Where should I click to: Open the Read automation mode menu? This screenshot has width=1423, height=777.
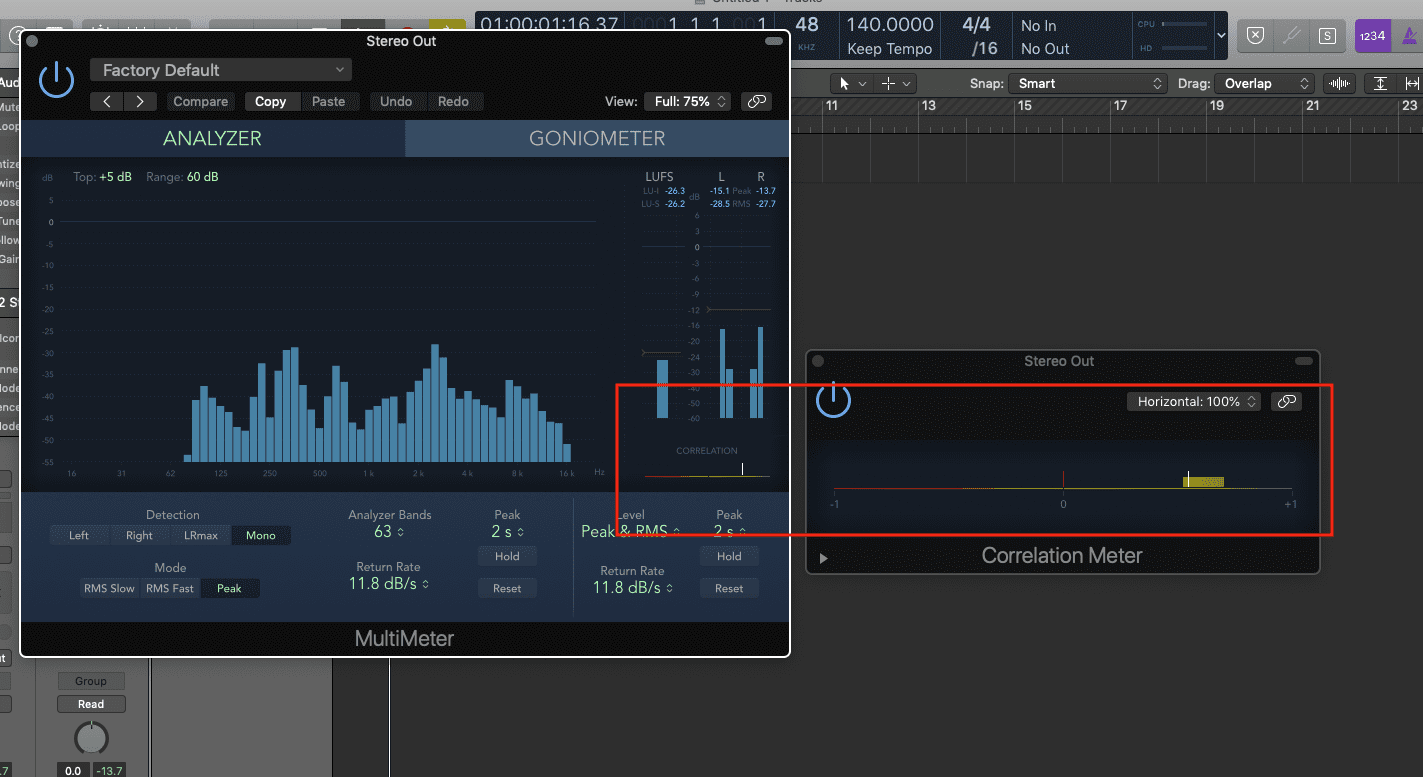91,704
